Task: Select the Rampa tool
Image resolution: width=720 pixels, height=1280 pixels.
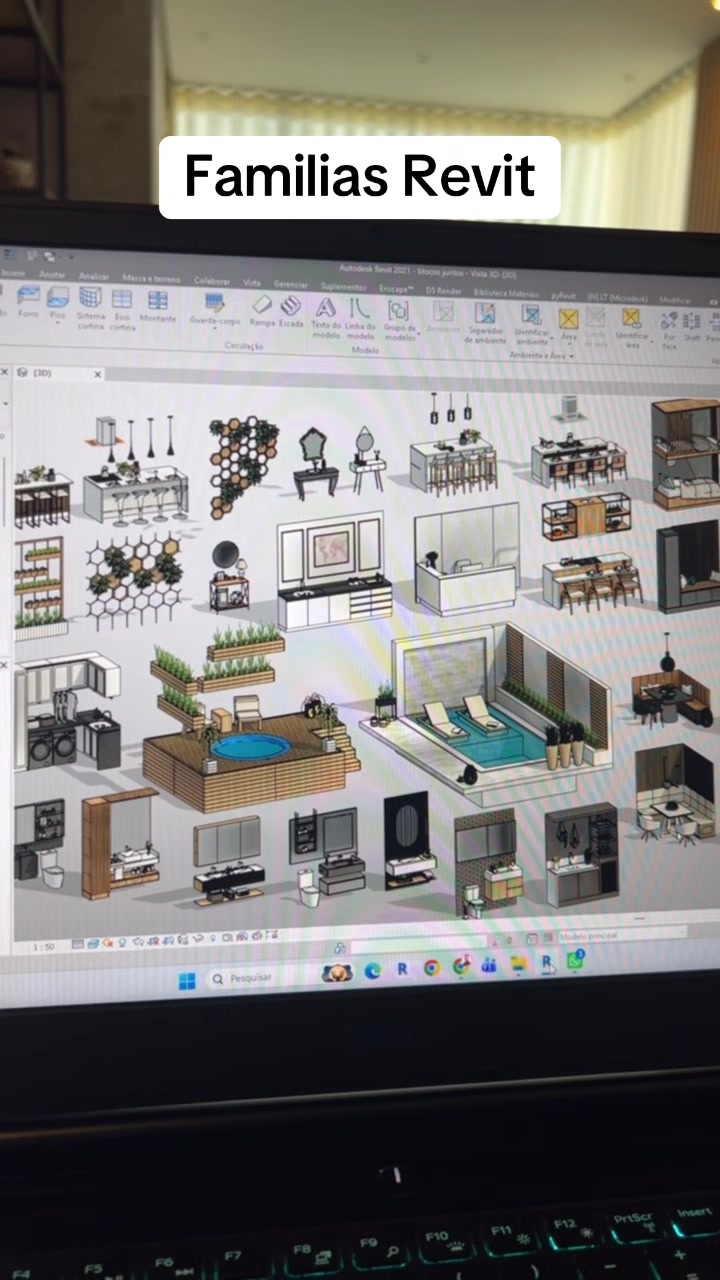Action: coord(262,309)
